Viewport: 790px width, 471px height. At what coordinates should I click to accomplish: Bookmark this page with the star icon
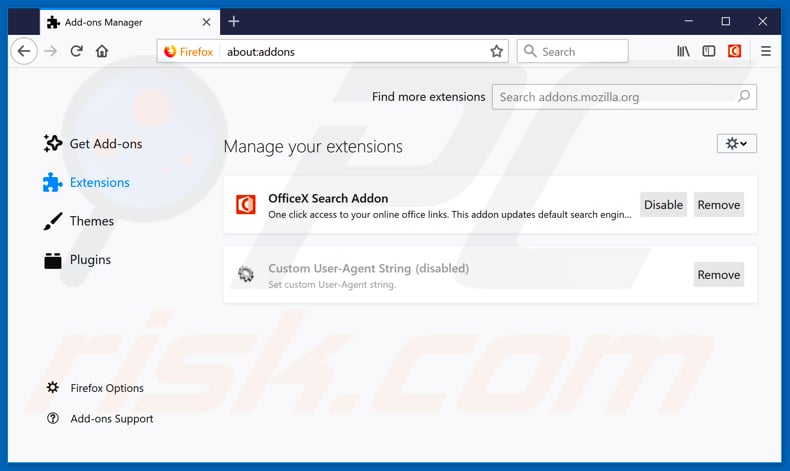496,51
